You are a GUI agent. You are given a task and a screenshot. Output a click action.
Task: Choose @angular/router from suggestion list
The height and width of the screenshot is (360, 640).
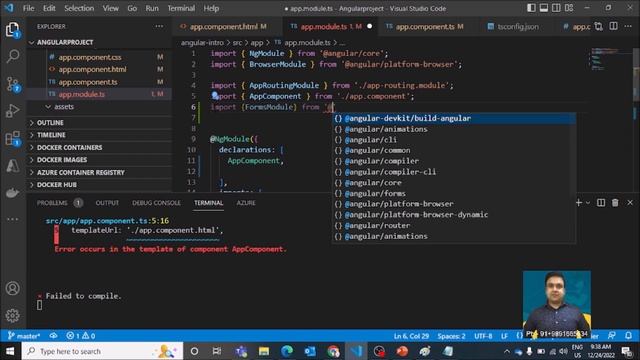tap(454, 225)
